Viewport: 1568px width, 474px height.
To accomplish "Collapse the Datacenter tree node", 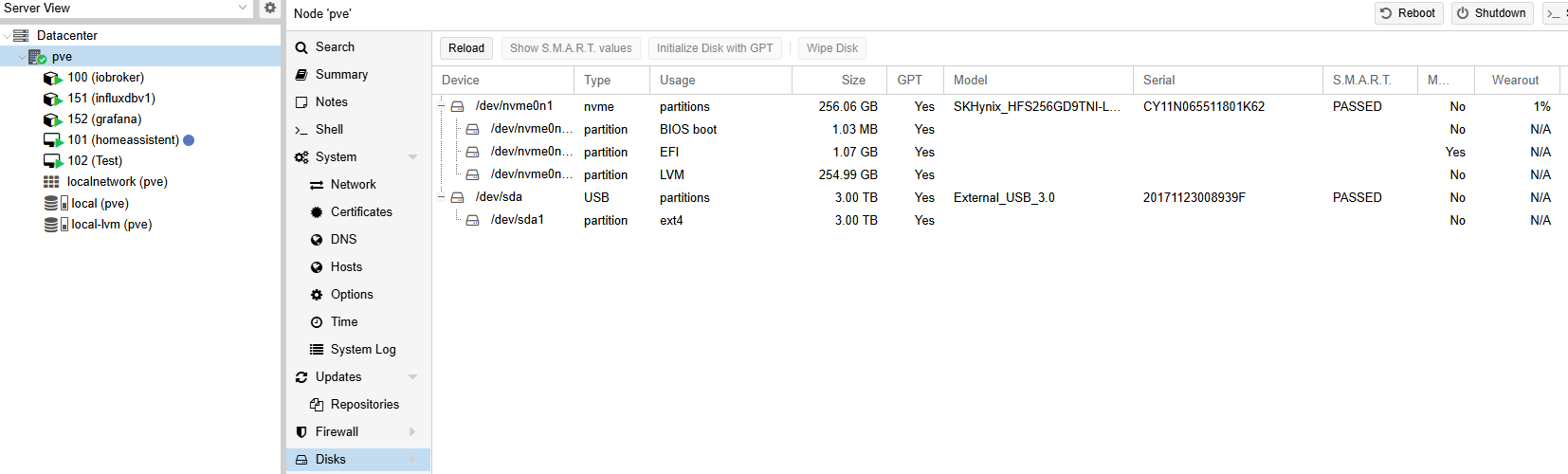I will [8, 36].
